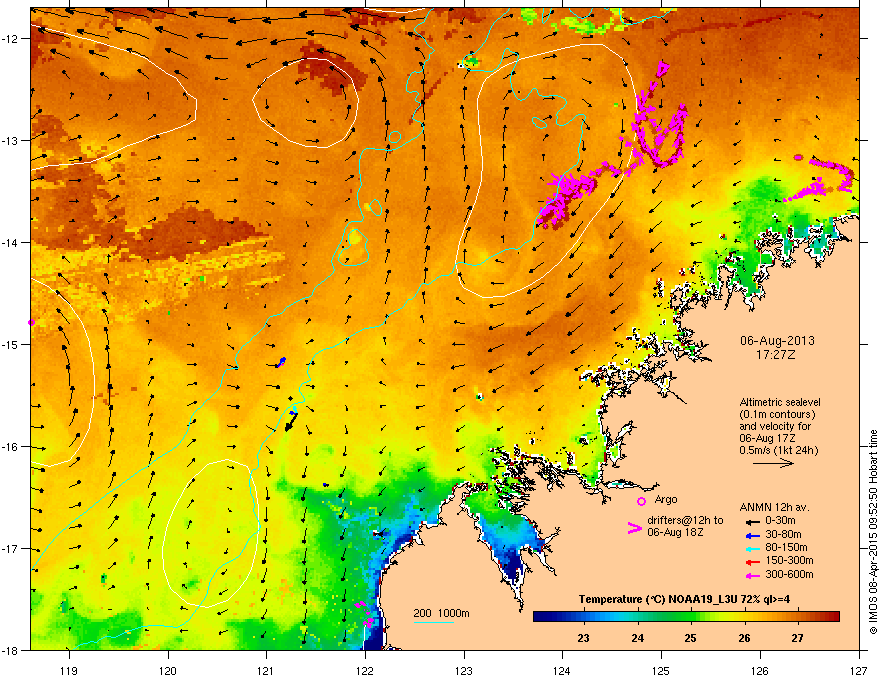Click the Argo magenta circle legend marker
This screenshot has width=880, height=680.
point(641,501)
